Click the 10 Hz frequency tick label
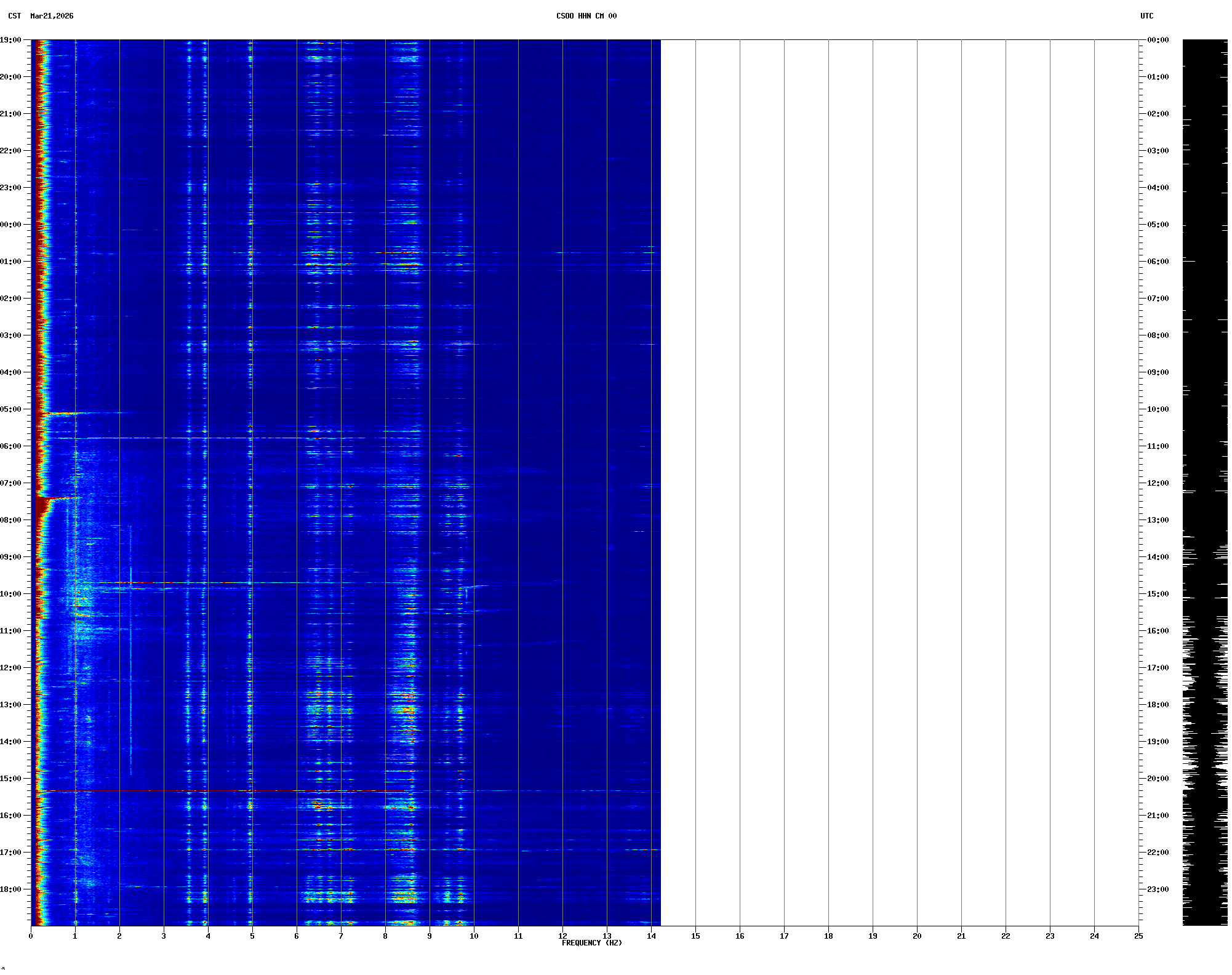Screen dimensions: 1232x975 point(474,936)
